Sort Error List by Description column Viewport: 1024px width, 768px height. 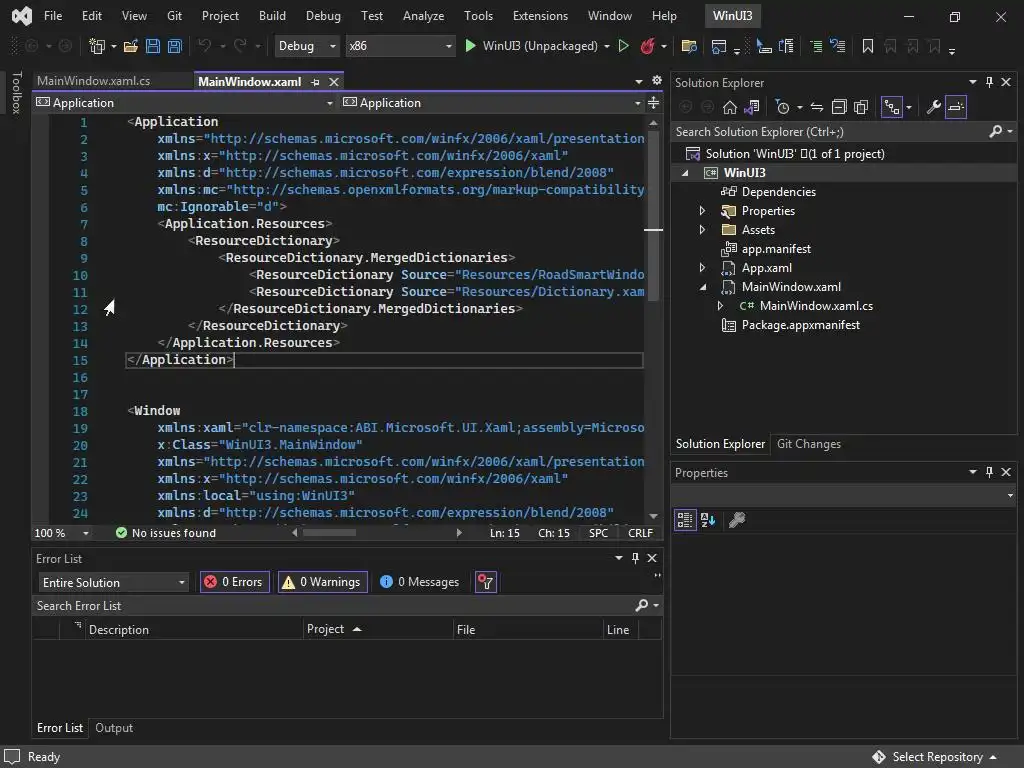(193, 630)
